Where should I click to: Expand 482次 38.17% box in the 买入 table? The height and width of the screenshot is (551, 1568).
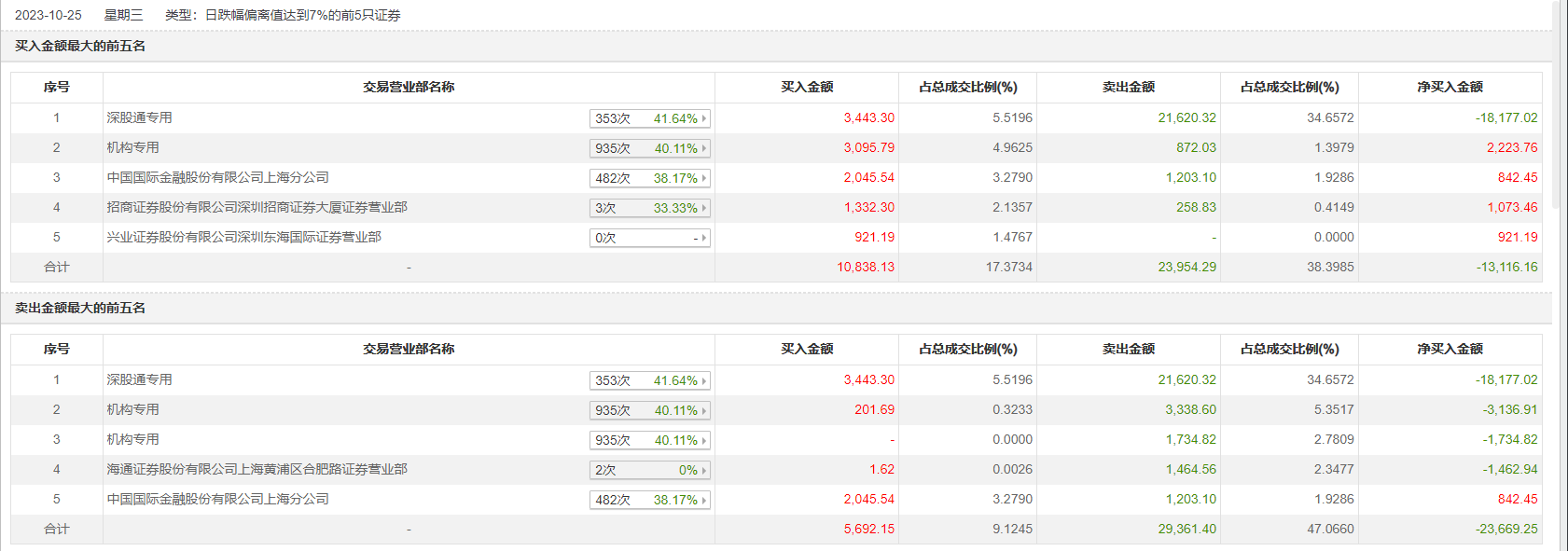[650, 178]
